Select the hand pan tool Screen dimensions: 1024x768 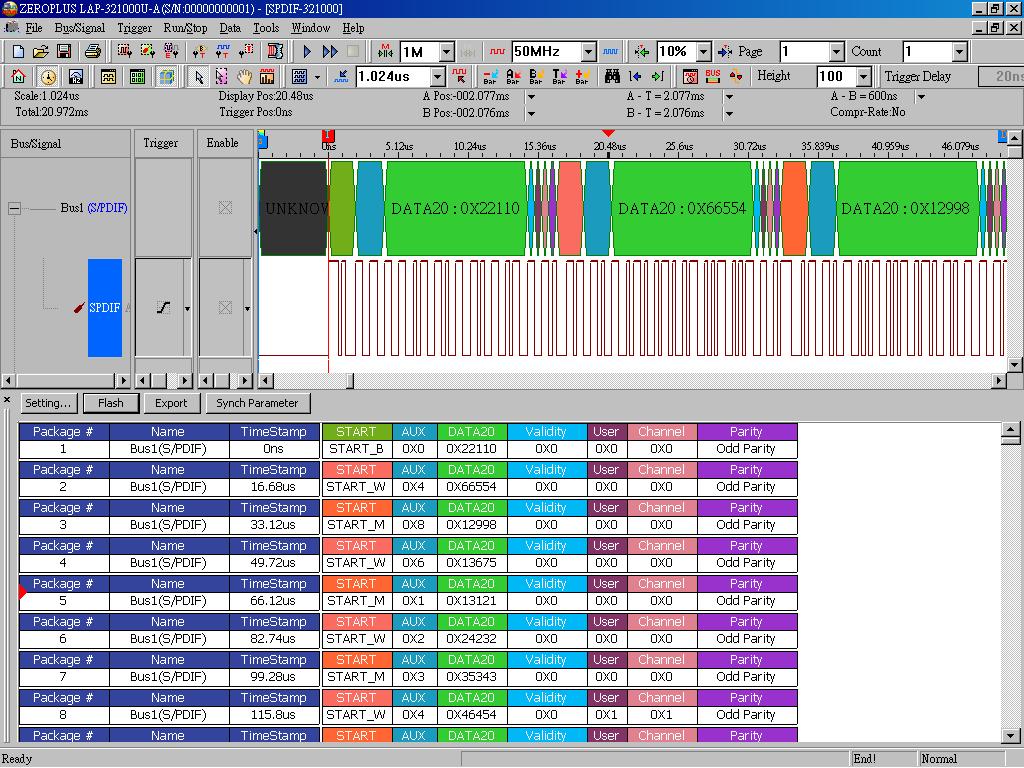click(244, 76)
